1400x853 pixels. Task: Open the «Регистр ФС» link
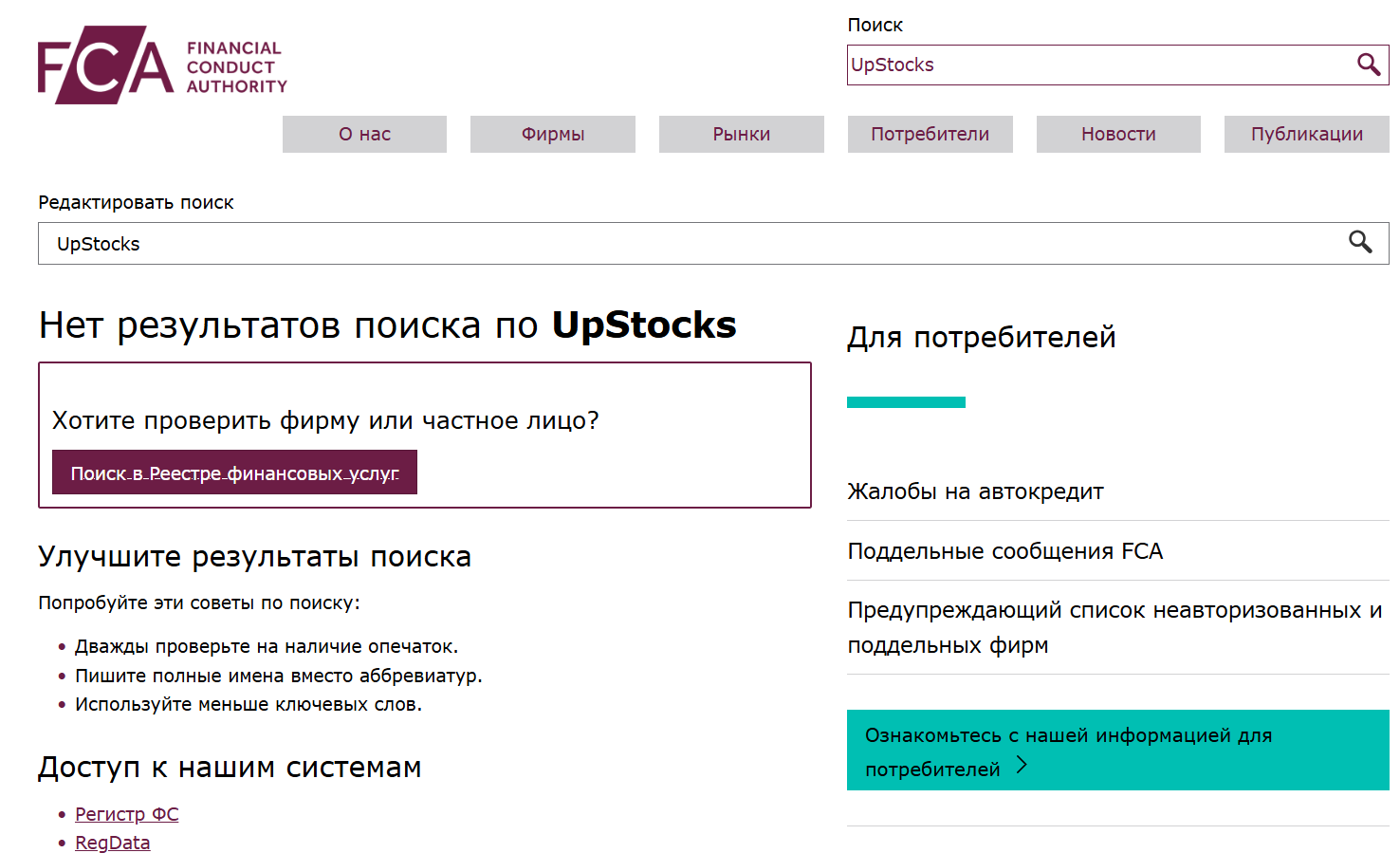[127, 814]
